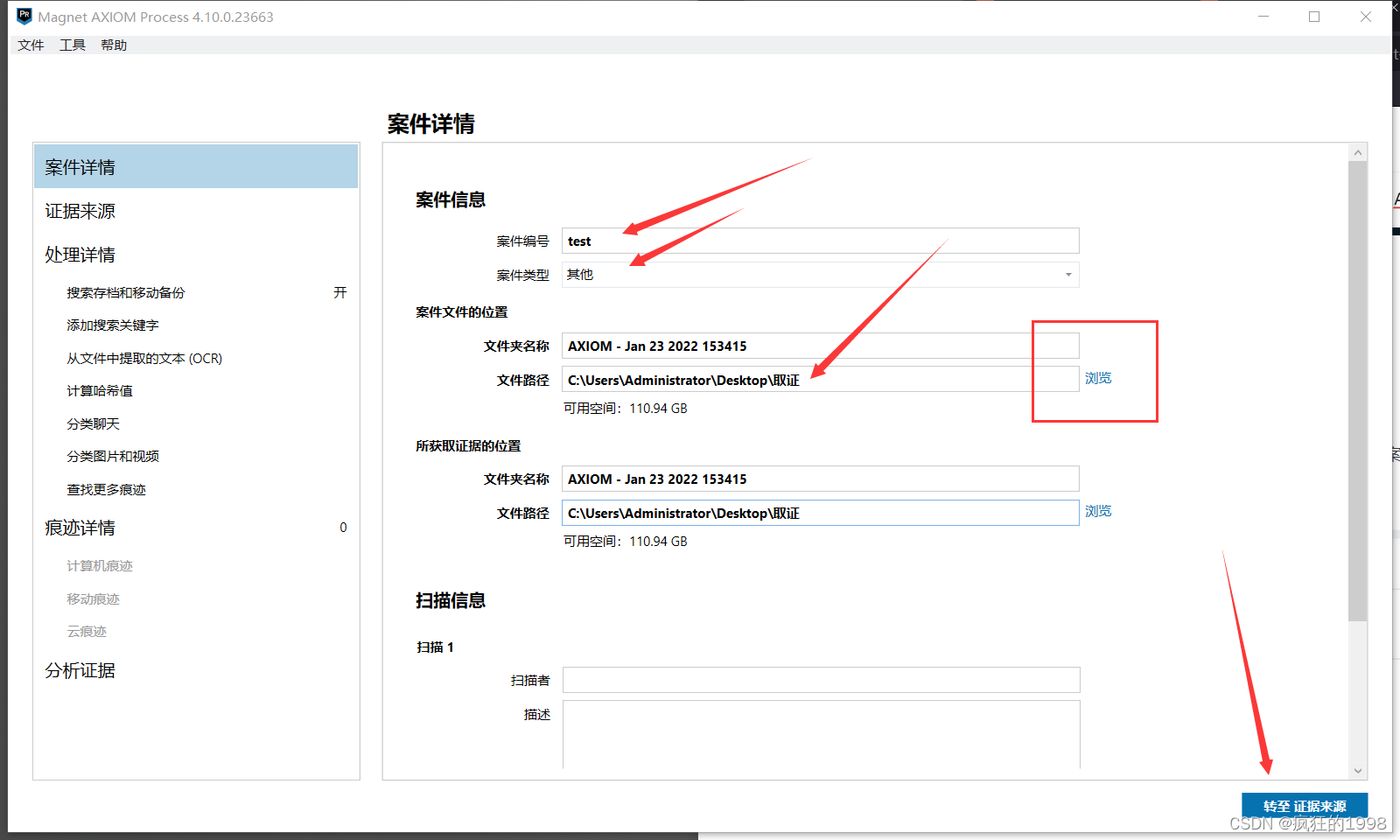
Task: Click the 案件编号 field containing test
Action: 820,241
